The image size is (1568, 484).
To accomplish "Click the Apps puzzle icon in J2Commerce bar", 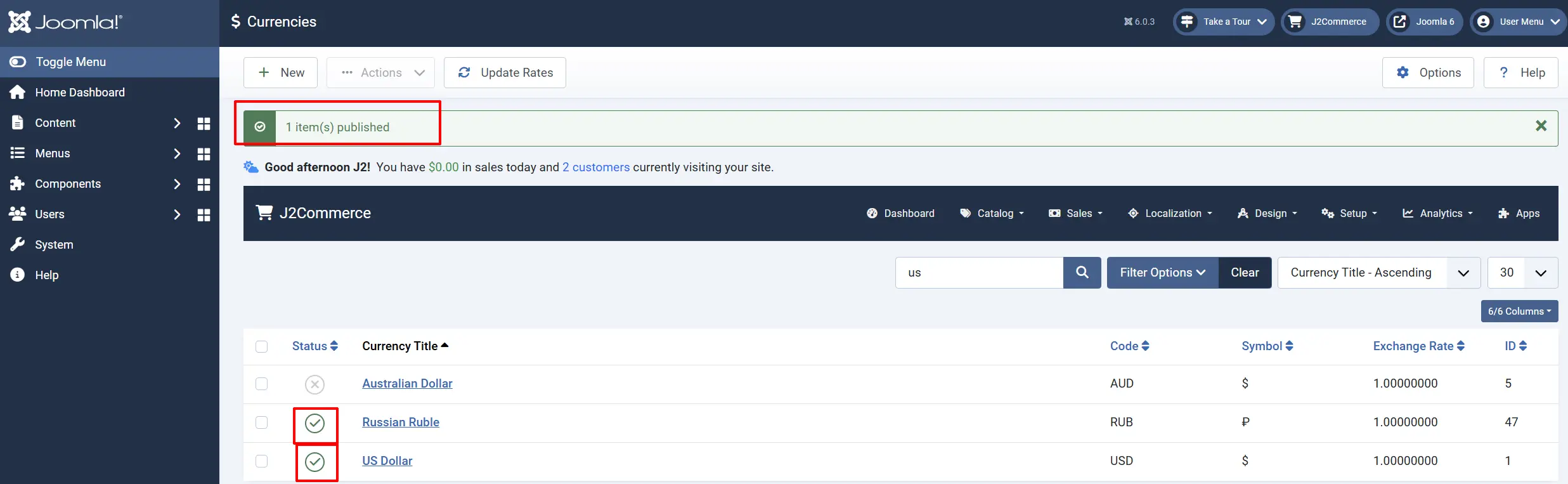I will [x=1503, y=214].
